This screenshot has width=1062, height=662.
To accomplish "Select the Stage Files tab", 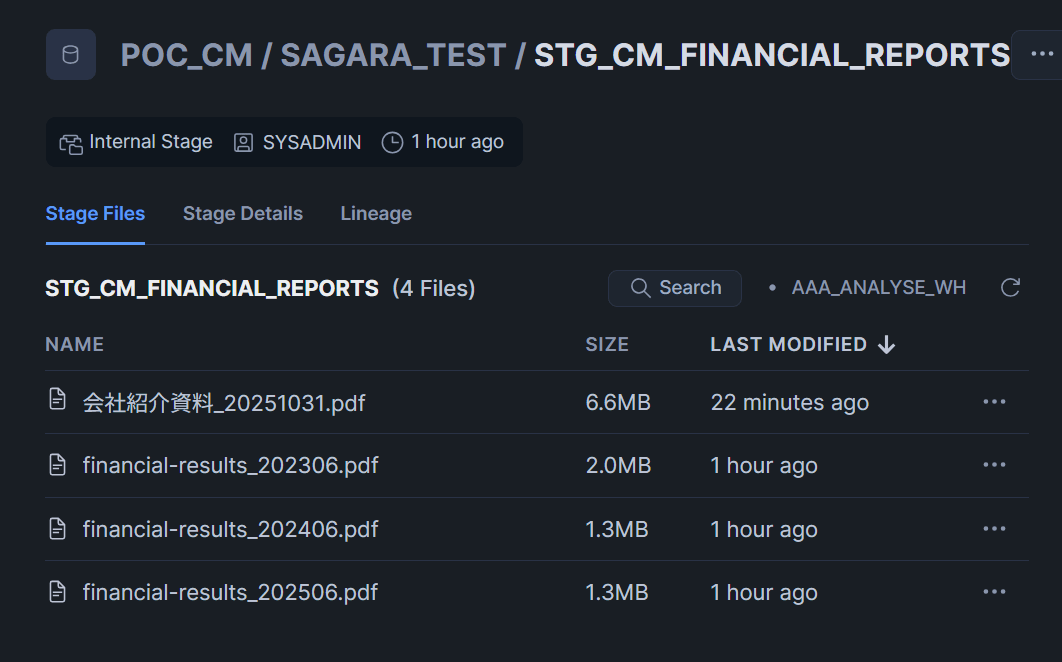I will point(95,213).
